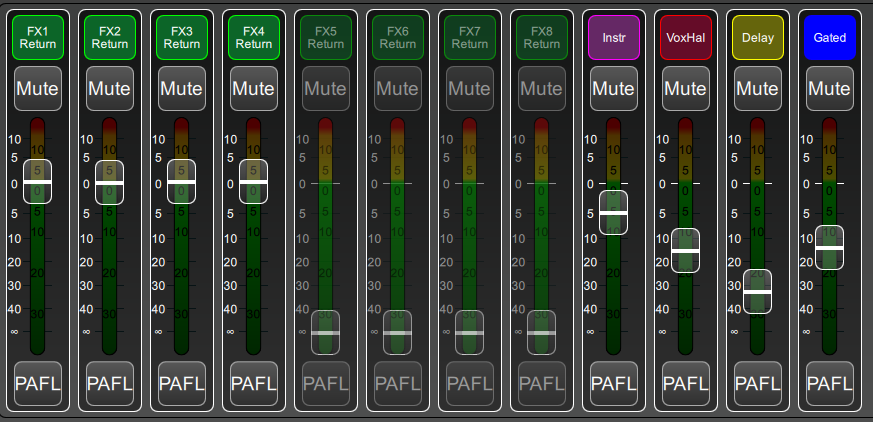Click the FX1 Return fader handle
The width and height of the screenshot is (873, 422).
pos(37,183)
